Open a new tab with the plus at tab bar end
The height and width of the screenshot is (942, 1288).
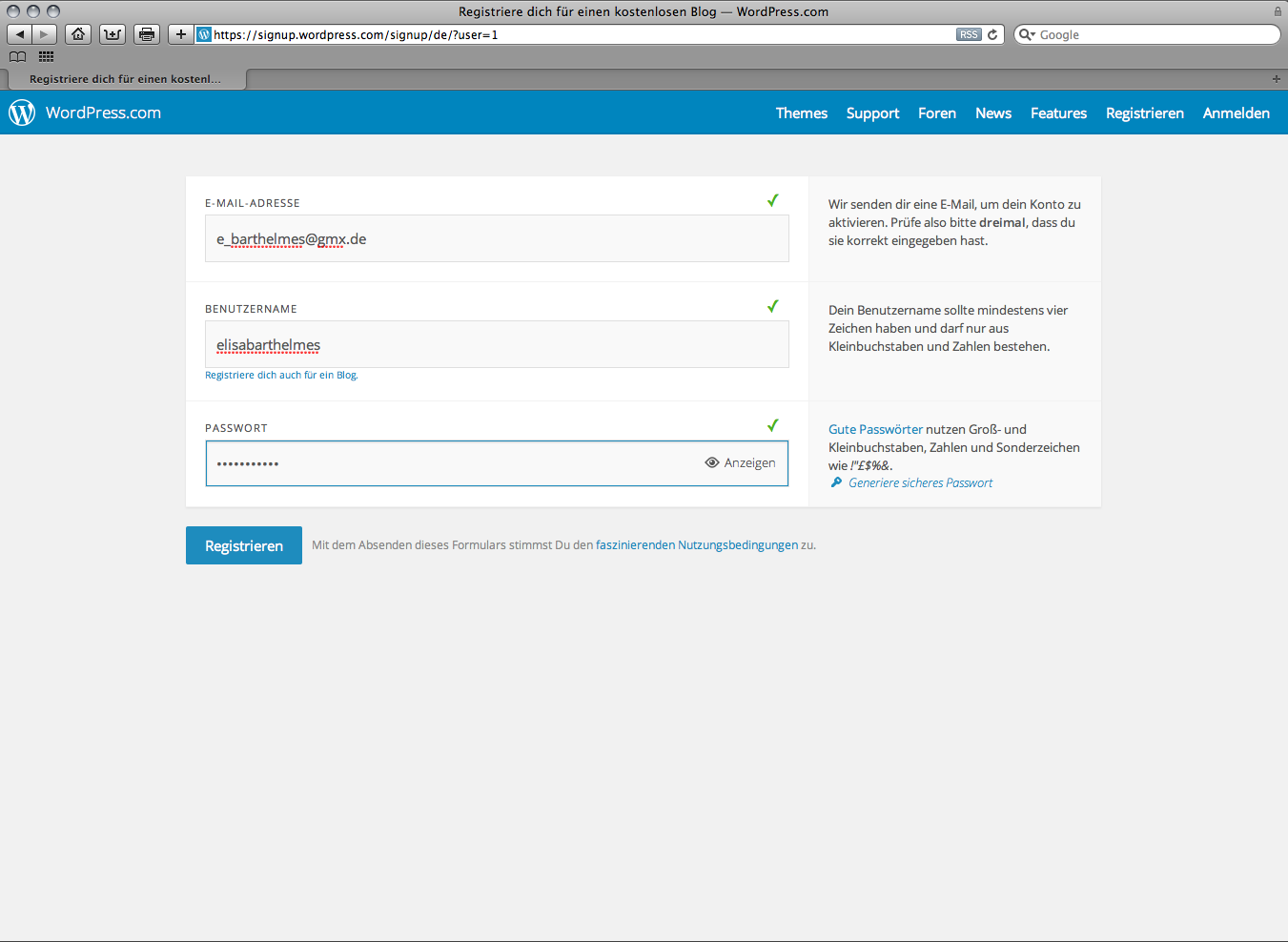pyautogui.click(x=1276, y=79)
